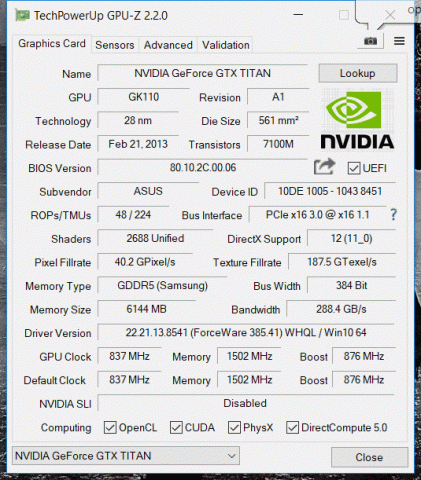Click the GPU Clock row Boost 876 MHz

(x=364, y=356)
